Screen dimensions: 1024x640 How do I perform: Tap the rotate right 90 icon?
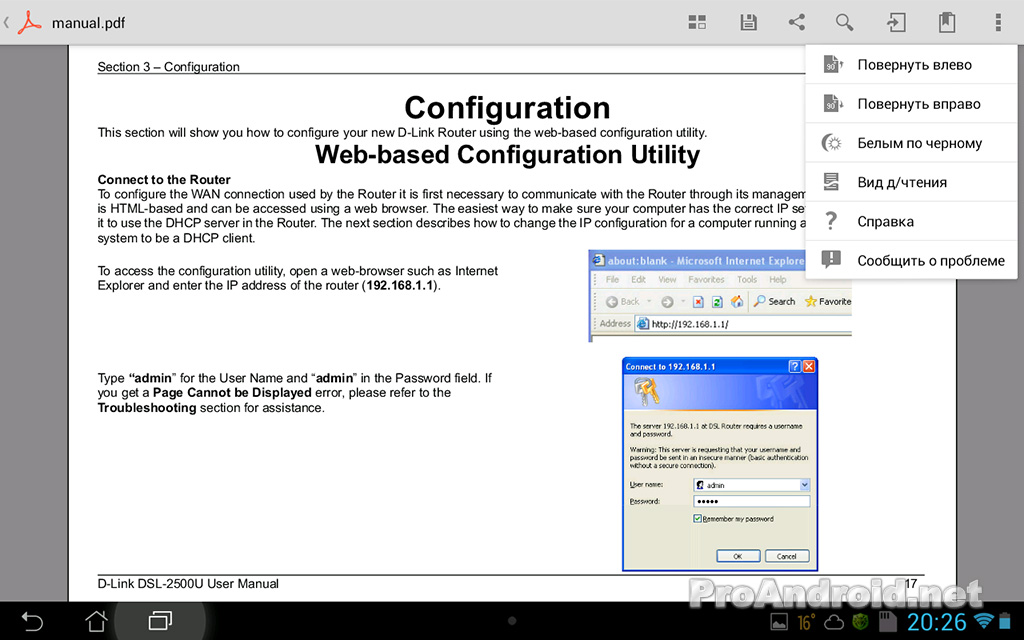coord(832,103)
